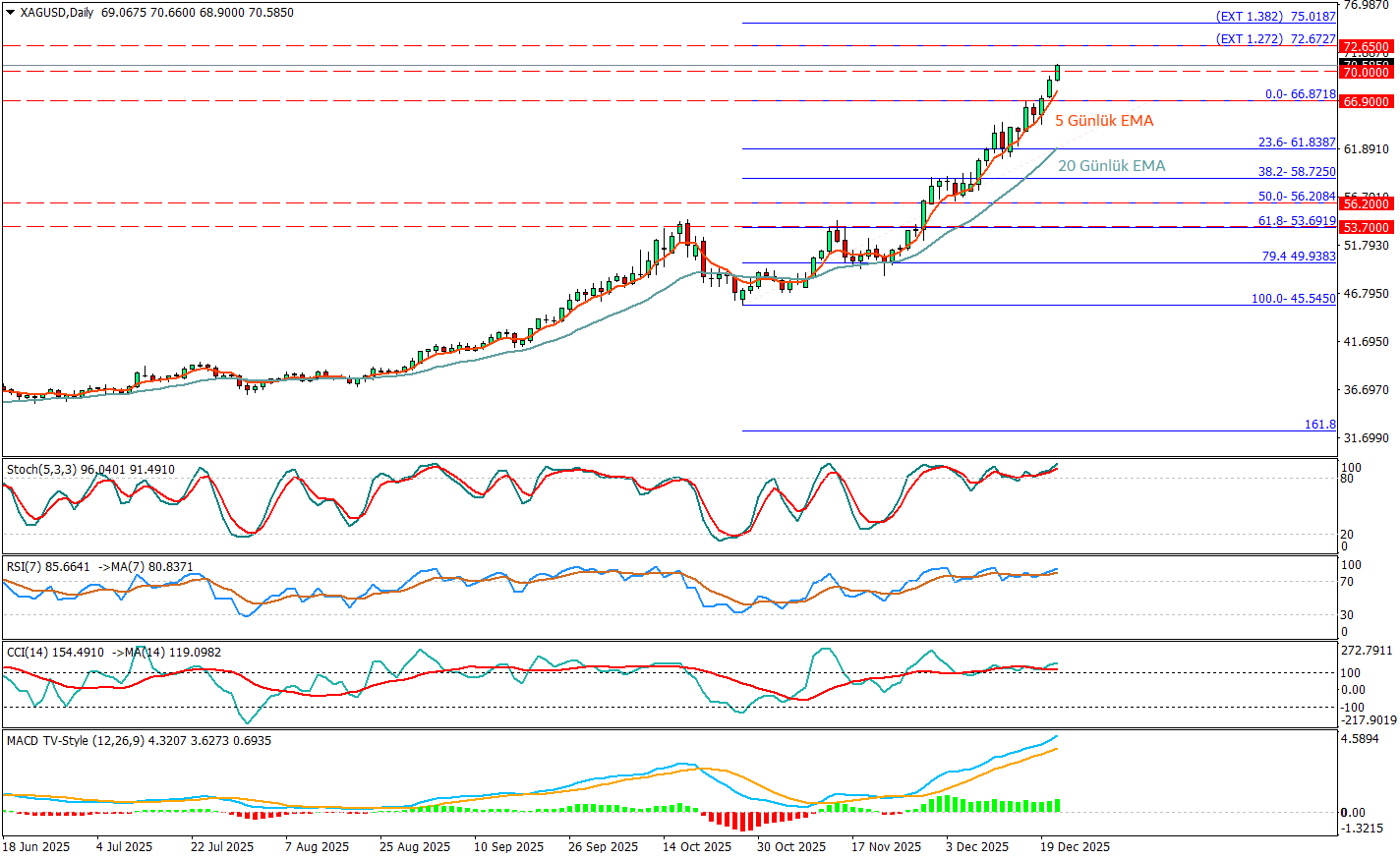Select the Fibonacci 23.6 level label
Viewport: 1400px width, 859px height.
[x=1297, y=143]
